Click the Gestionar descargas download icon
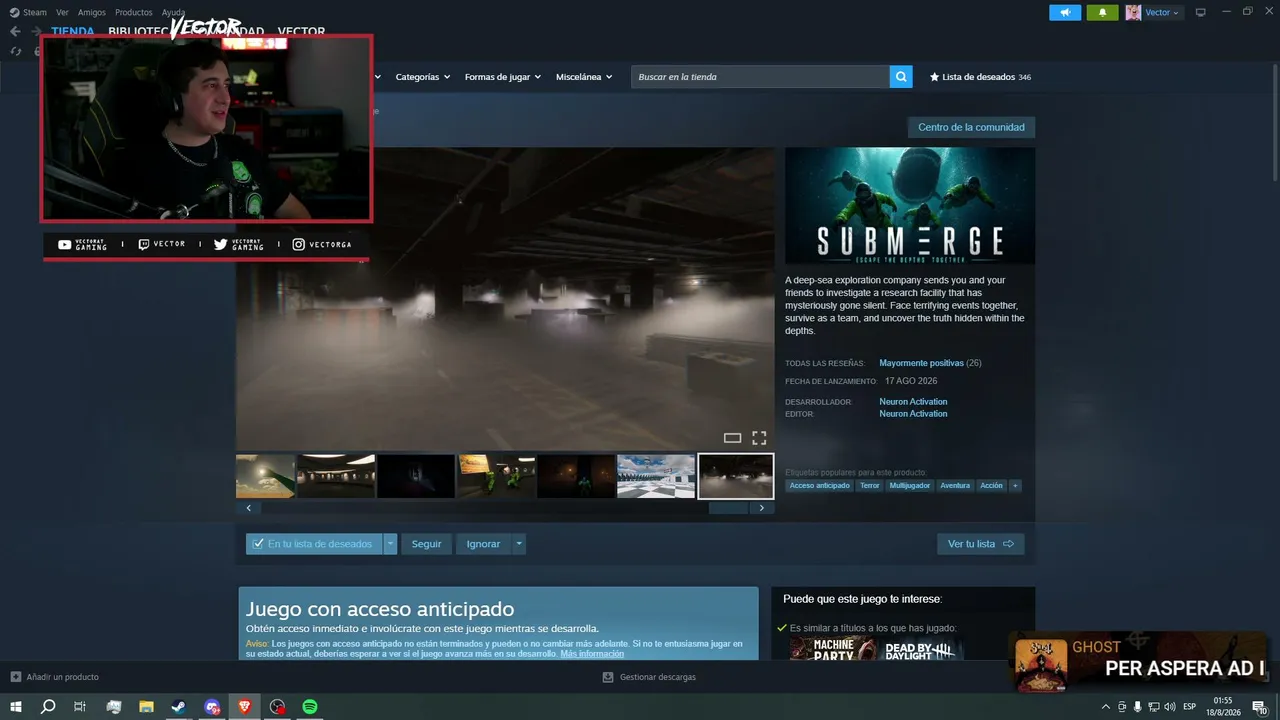The image size is (1280, 720). point(608,677)
